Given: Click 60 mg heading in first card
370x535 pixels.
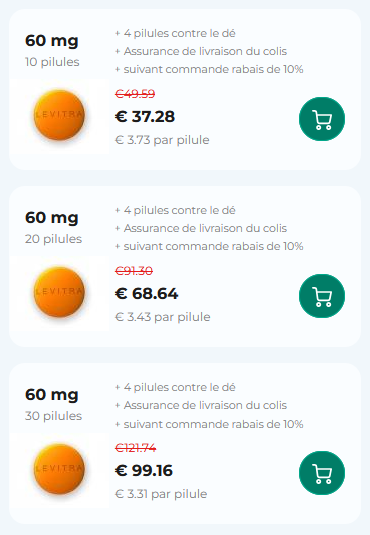Looking at the screenshot, I should [52, 41].
